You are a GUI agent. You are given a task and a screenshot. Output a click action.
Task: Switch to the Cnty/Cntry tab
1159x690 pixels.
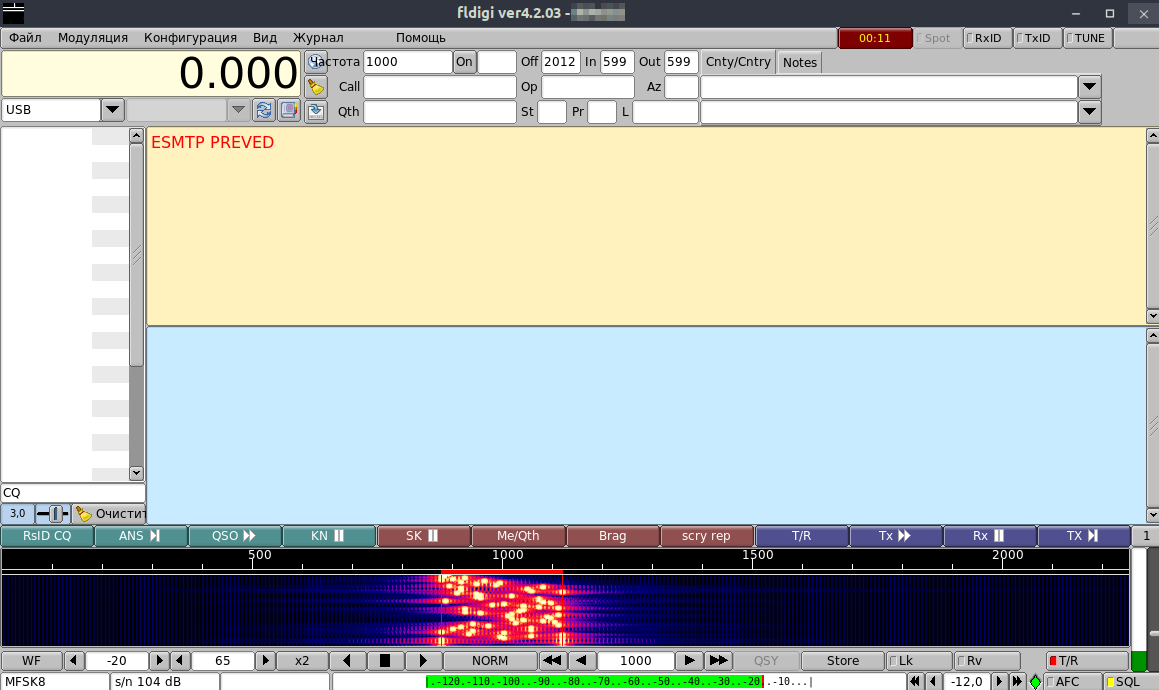coord(738,62)
